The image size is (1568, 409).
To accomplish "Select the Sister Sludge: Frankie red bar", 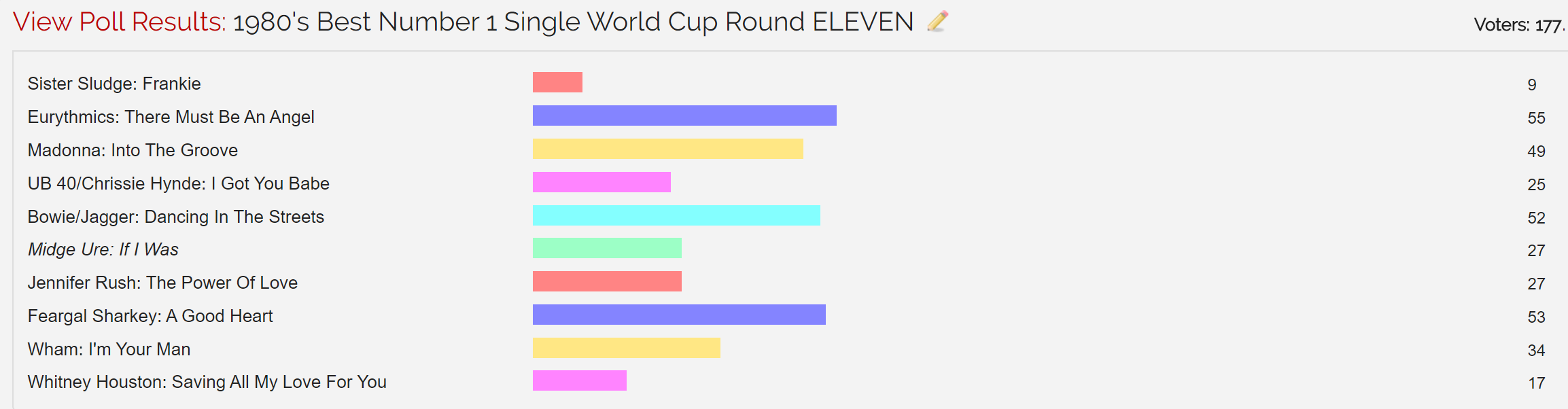I will pos(557,82).
